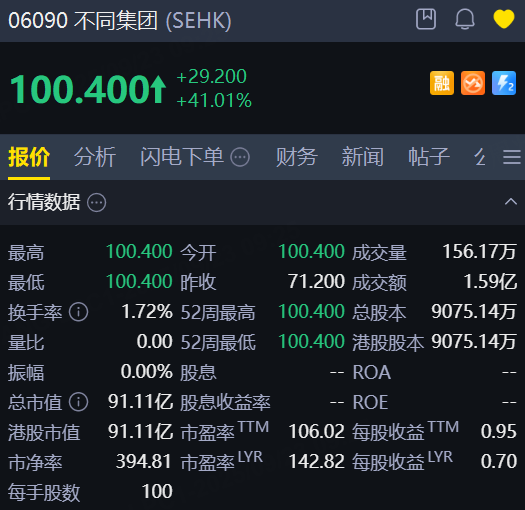Click the change amount +29.200
The image size is (525, 510).
pos(212,76)
